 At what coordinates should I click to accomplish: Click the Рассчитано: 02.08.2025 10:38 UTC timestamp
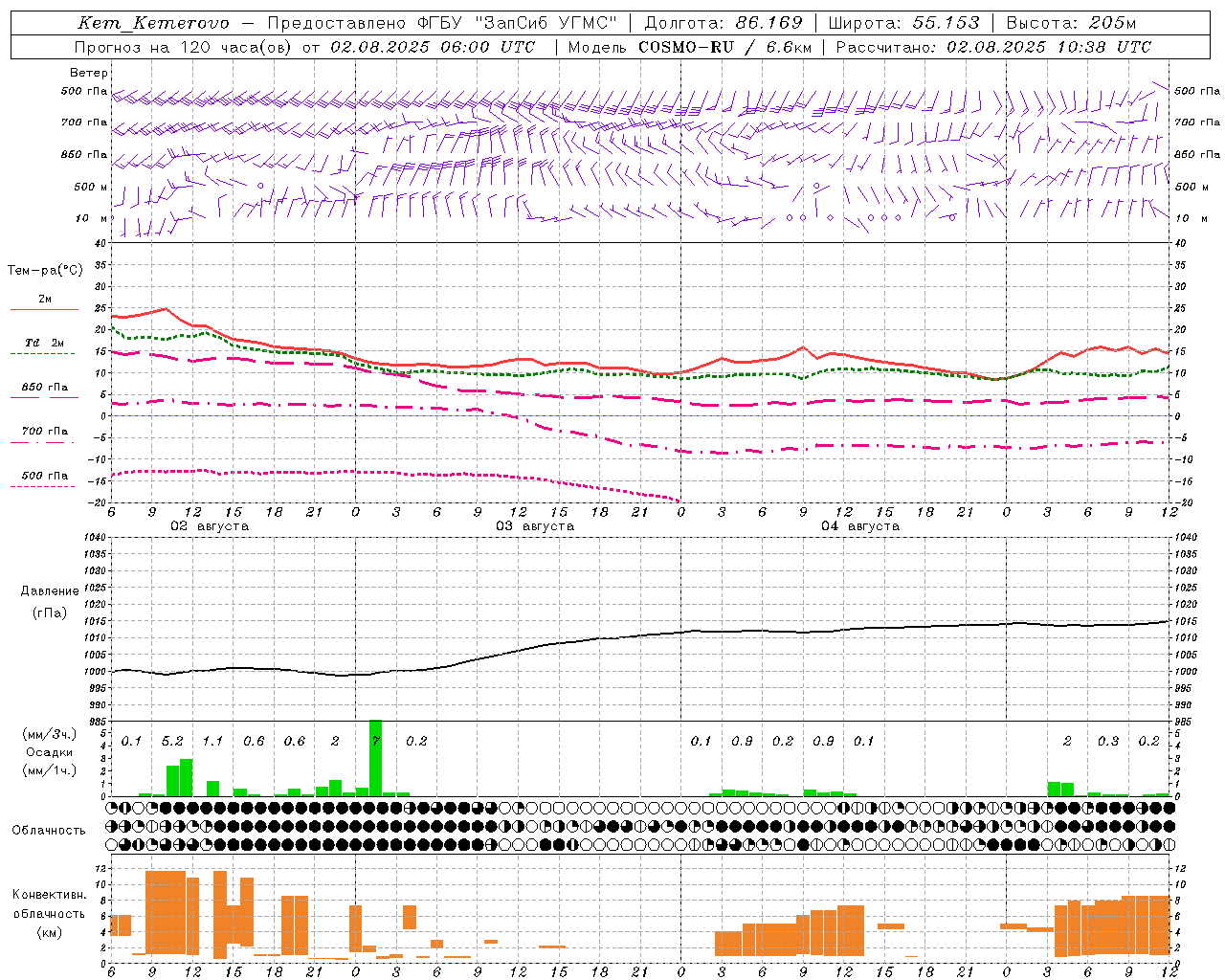[993, 47]
